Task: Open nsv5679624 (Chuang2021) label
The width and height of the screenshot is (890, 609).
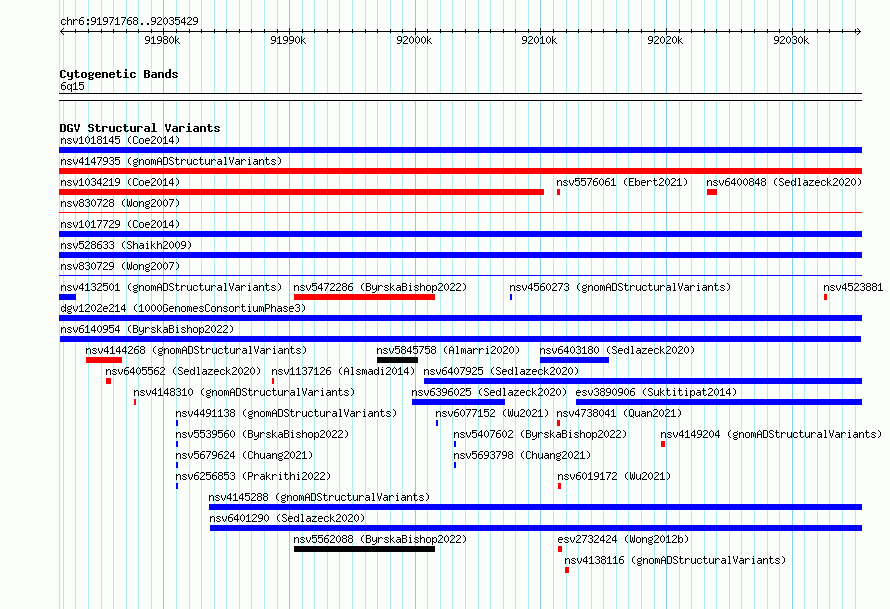Action: [x=244, y=455]
